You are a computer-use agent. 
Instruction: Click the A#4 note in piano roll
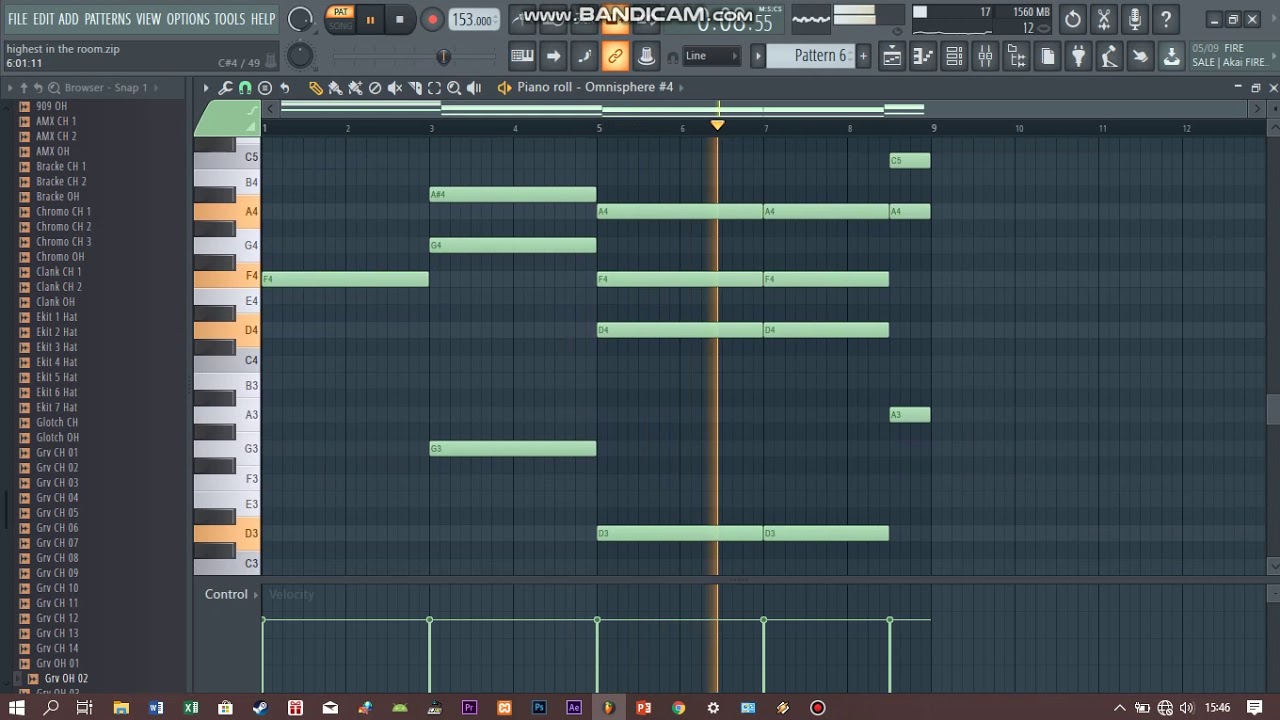[x=513, y=194]
